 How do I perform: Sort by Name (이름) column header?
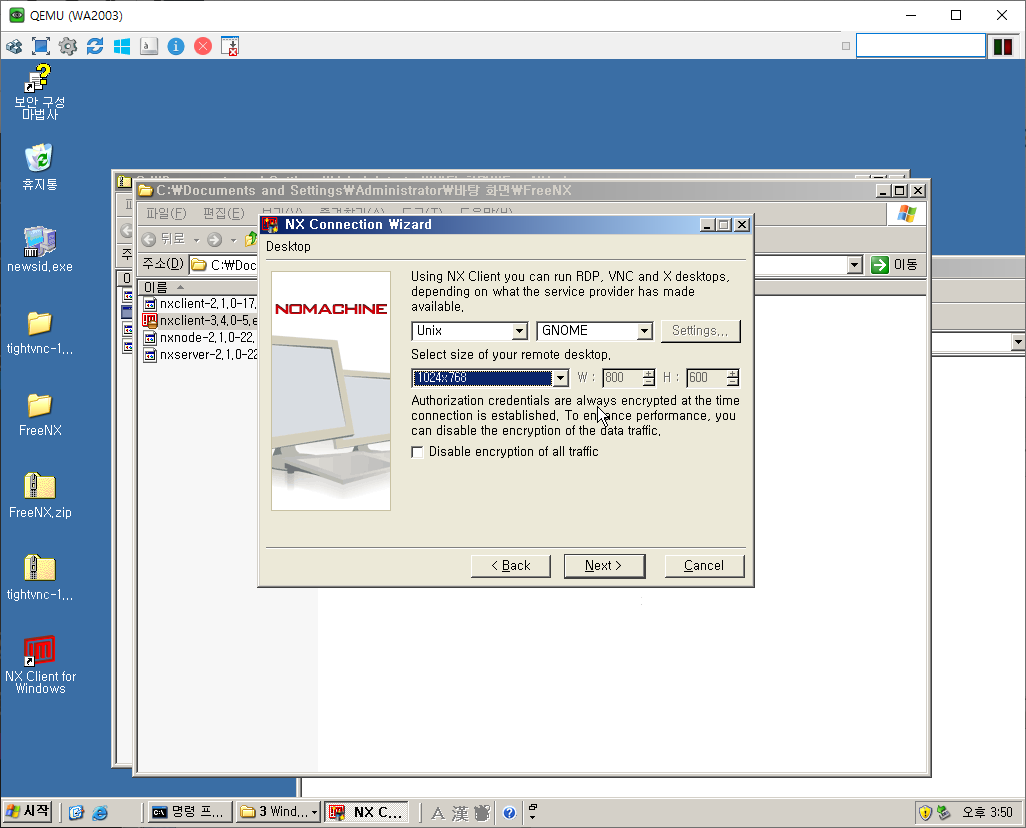click(x=197, y=287)
